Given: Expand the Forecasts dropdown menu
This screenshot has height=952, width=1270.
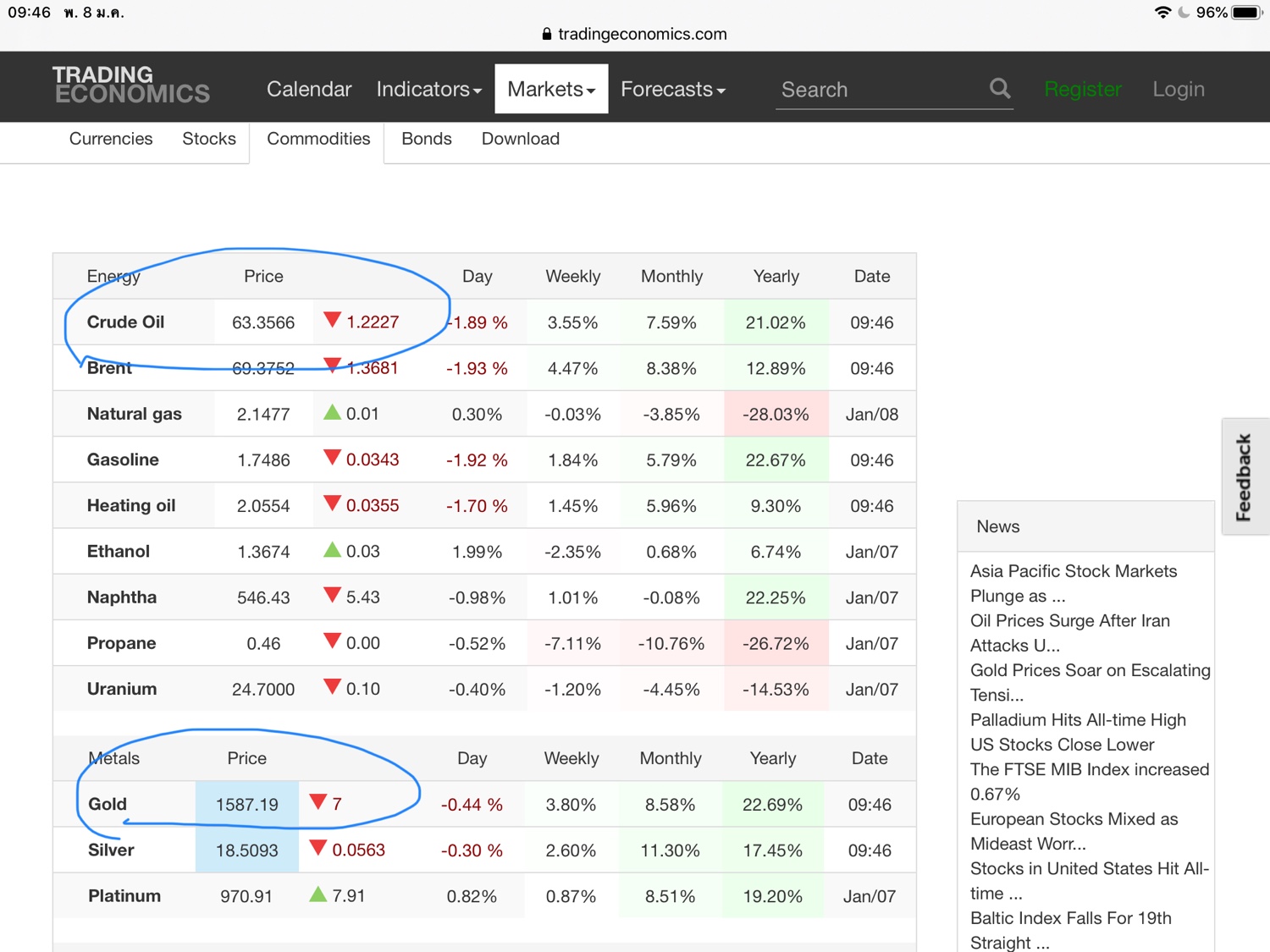Looking at the screenshot, I should [x=672, y=89].
